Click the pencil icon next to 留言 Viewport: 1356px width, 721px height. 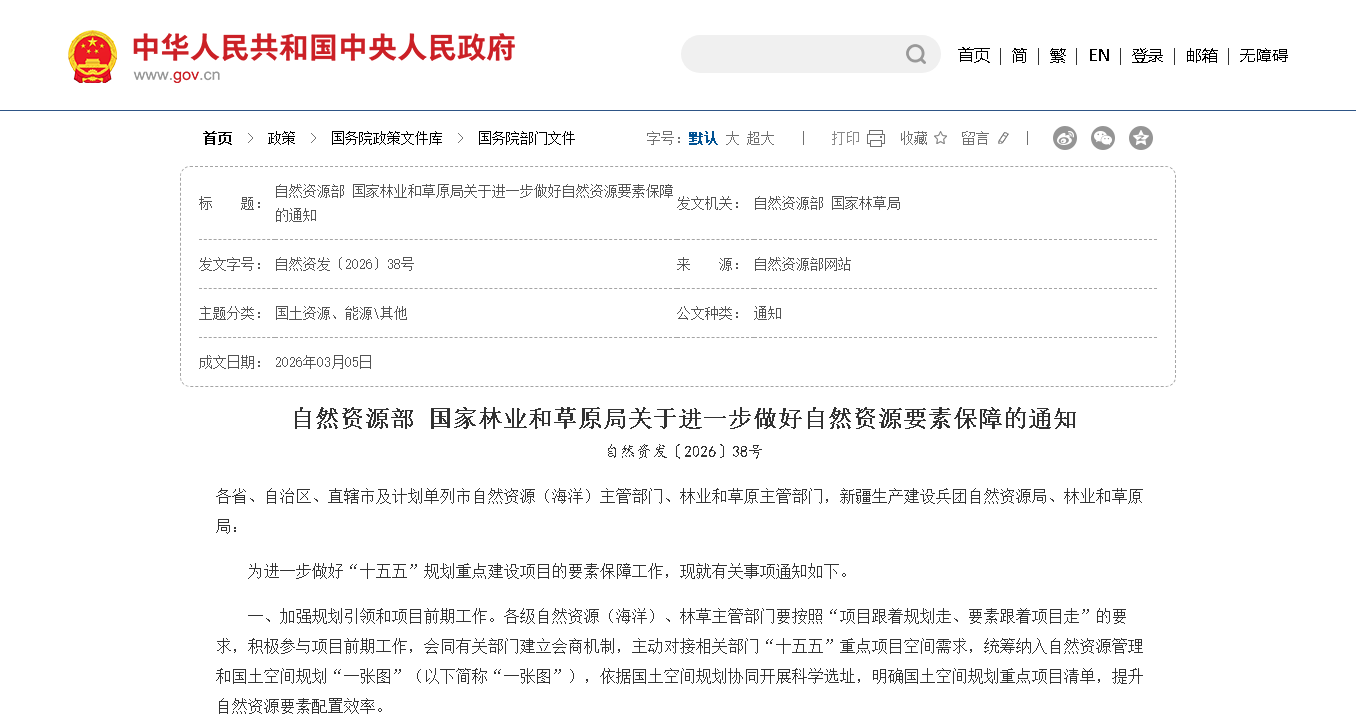click(x=1003, y=138)
